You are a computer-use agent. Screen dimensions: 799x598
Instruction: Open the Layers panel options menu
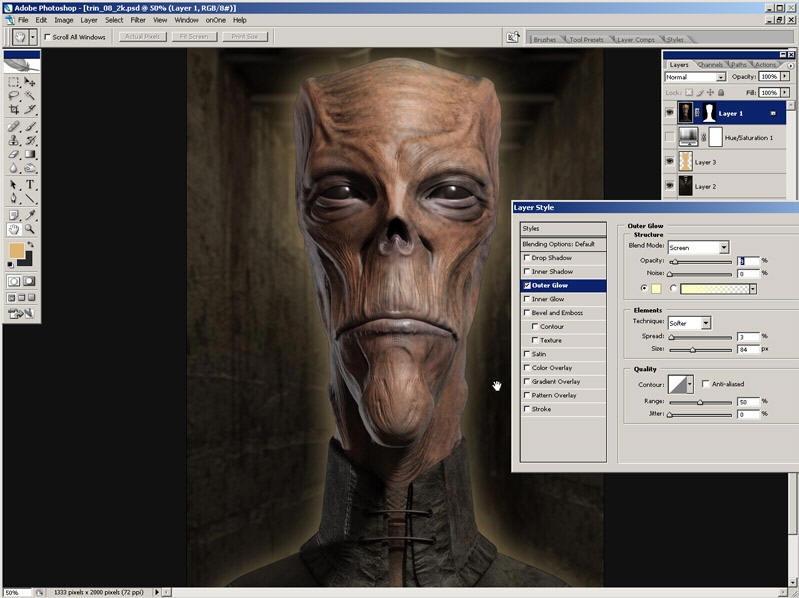tap(790, 65)
